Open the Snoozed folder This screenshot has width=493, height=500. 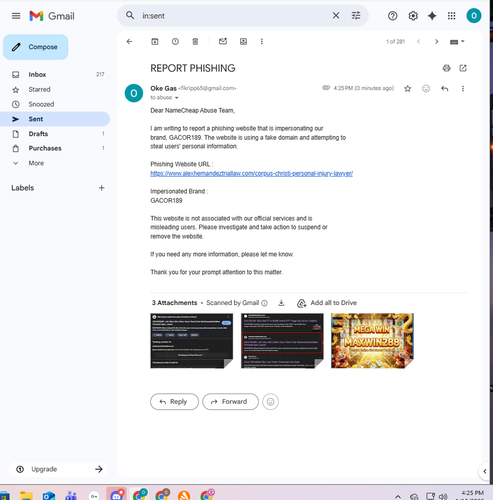click(x=55, y=104)
